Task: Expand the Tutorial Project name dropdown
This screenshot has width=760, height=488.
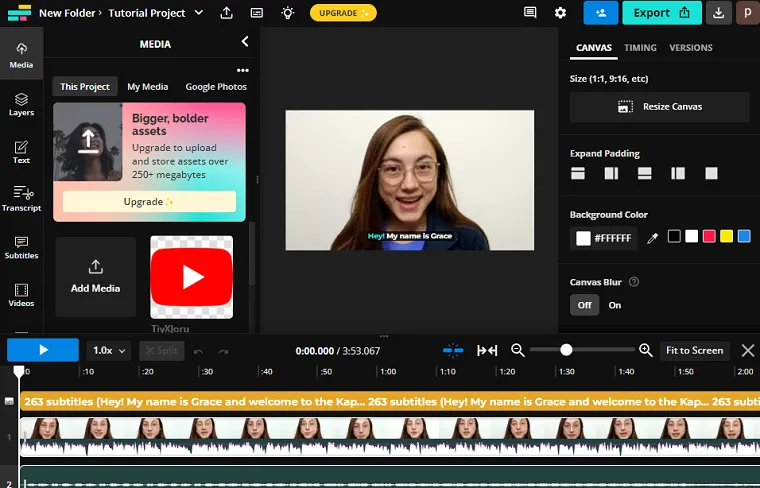Action: [x=198, y=13]
